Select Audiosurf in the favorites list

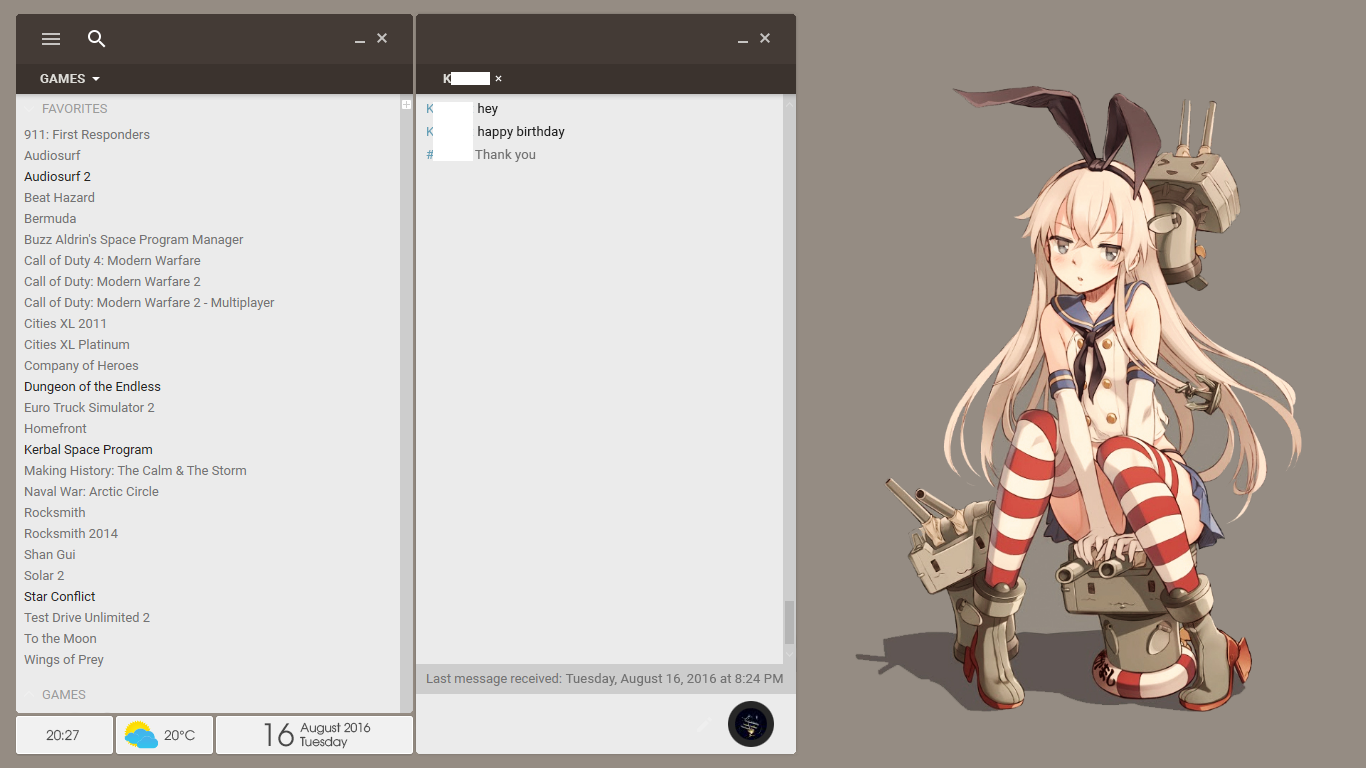coord(52,156)
